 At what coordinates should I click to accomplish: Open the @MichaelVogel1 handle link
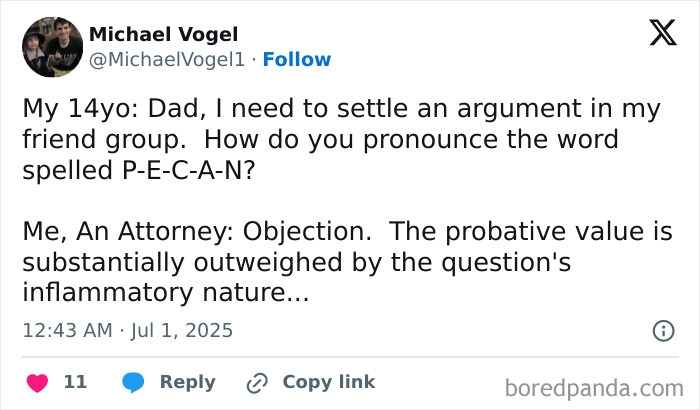(167, 60)
